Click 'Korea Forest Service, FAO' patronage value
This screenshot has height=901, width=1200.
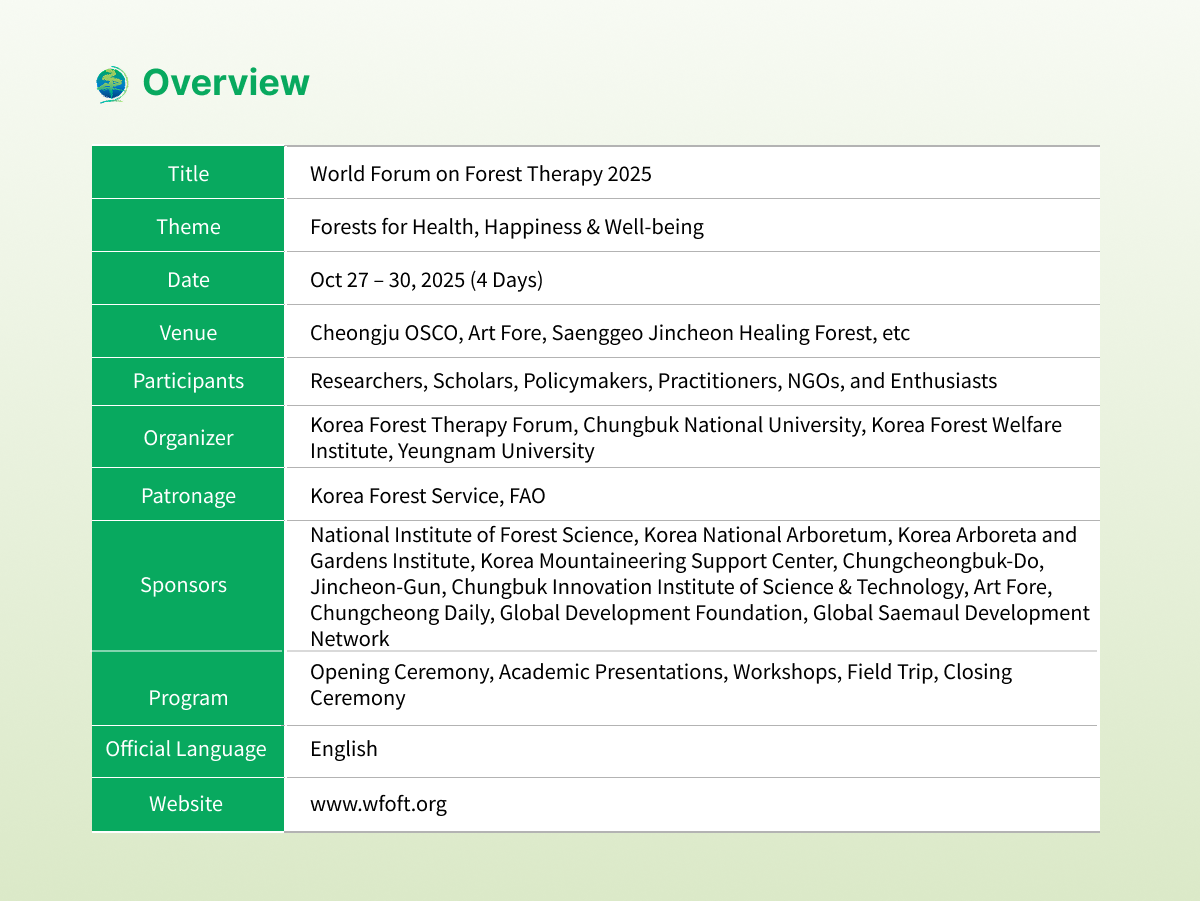(x=428, y=496)
